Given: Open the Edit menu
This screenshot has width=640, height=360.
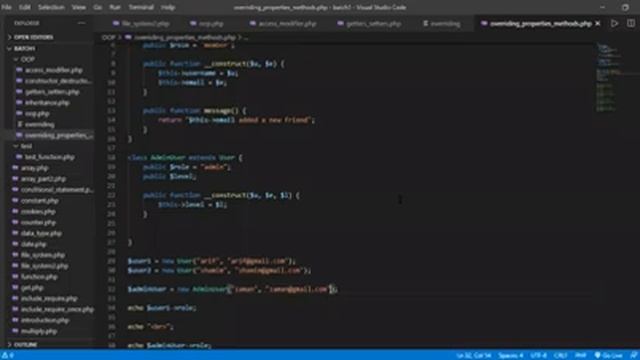Looking at the screenshot, I should (x=24, y=7).
